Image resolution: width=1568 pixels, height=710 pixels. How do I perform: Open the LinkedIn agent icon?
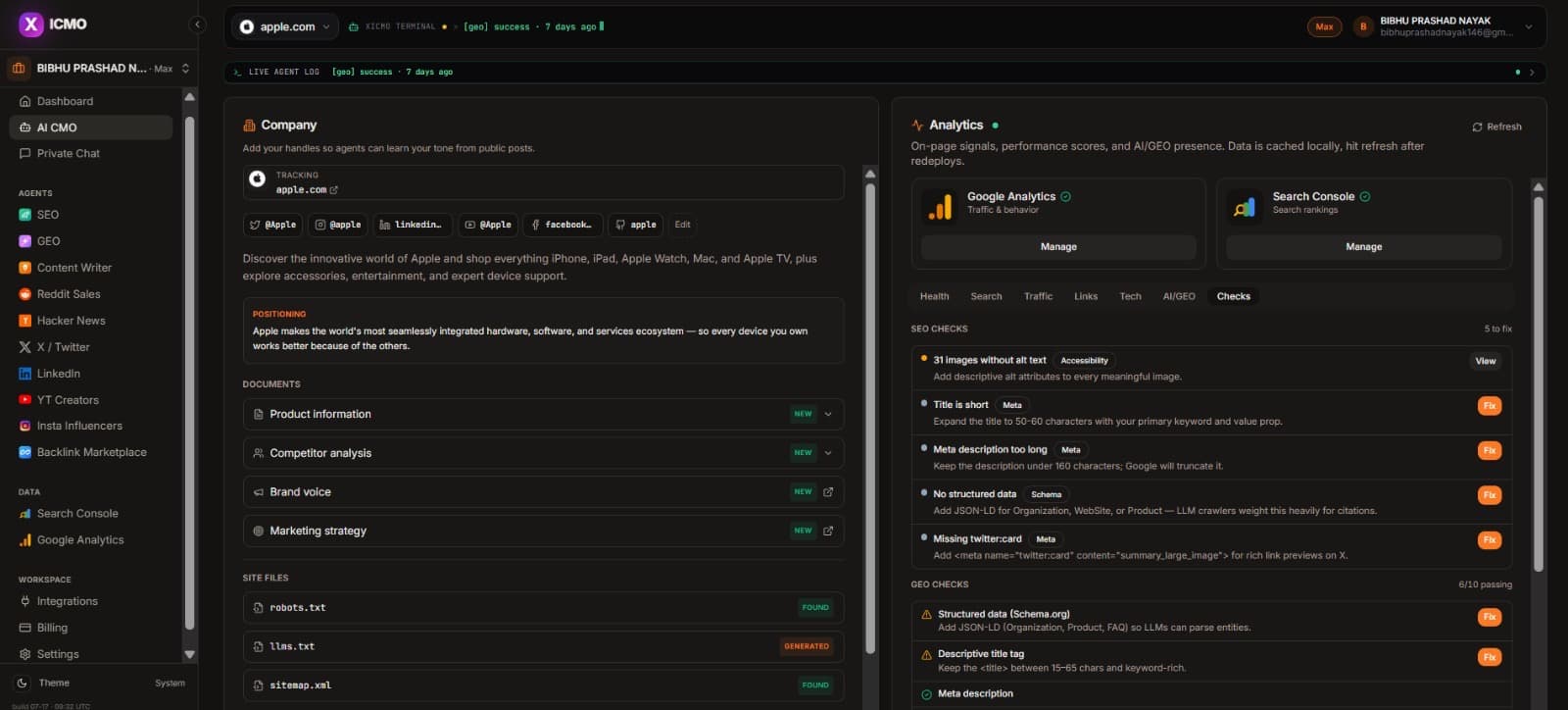(x=25, y=374)
